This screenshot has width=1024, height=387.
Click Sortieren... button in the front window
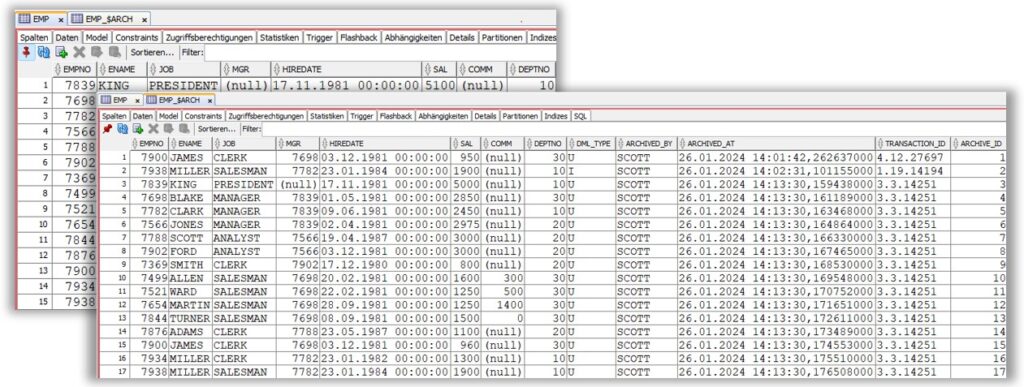[216, 129]
